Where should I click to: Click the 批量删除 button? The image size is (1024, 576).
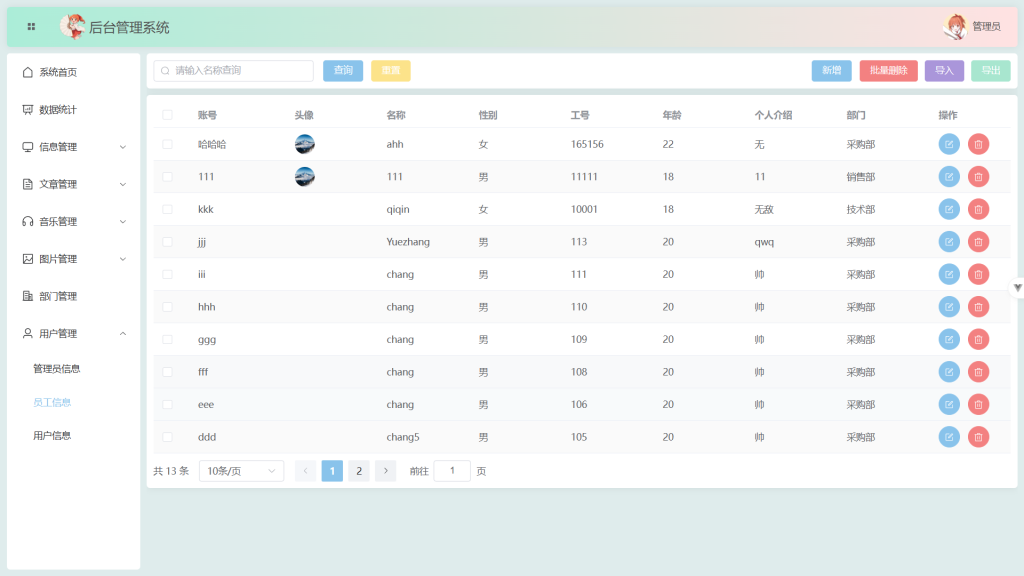point(888,71)
